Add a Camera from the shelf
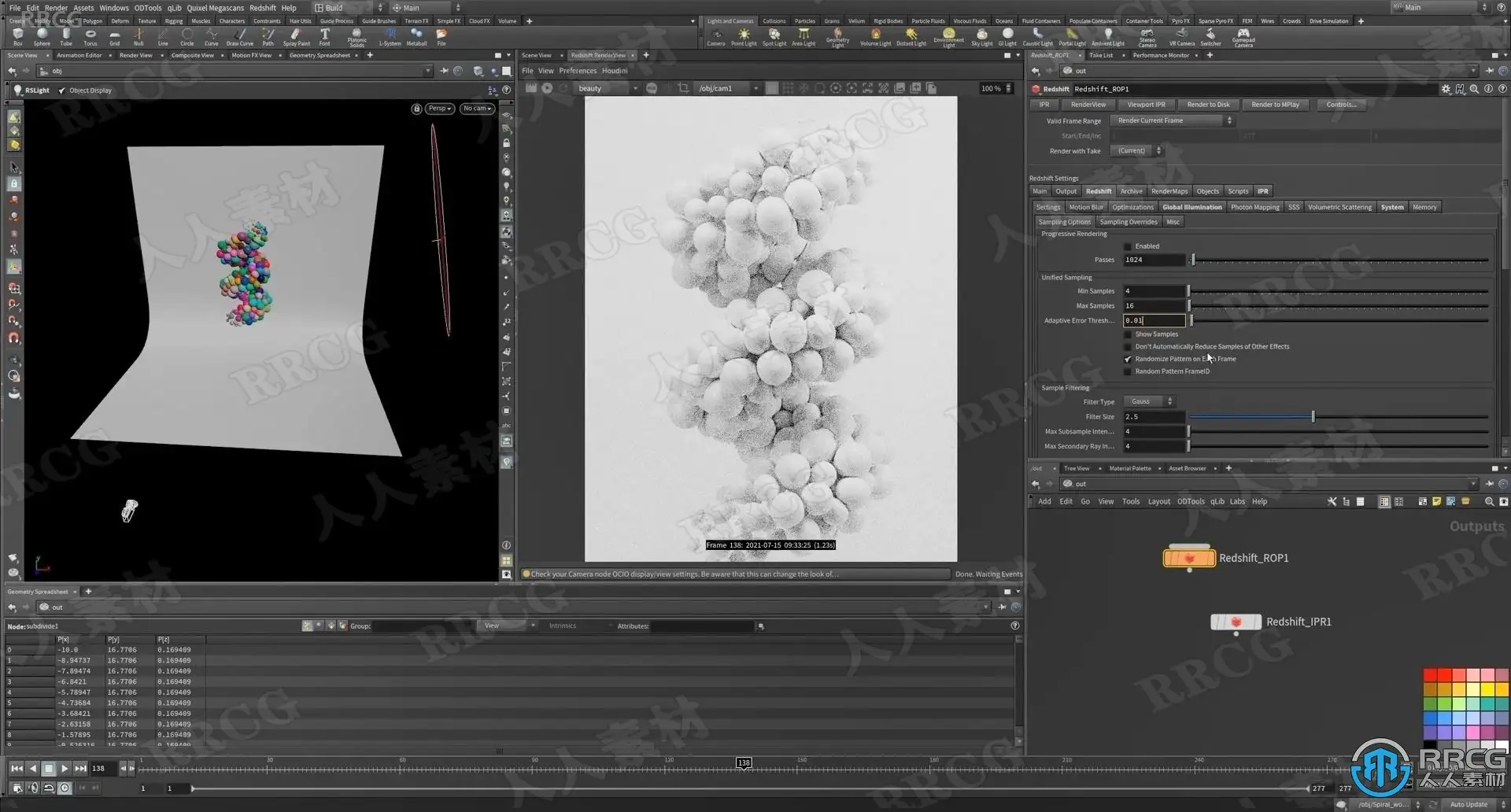This screenshot has width=1511, height=812. 715,37
